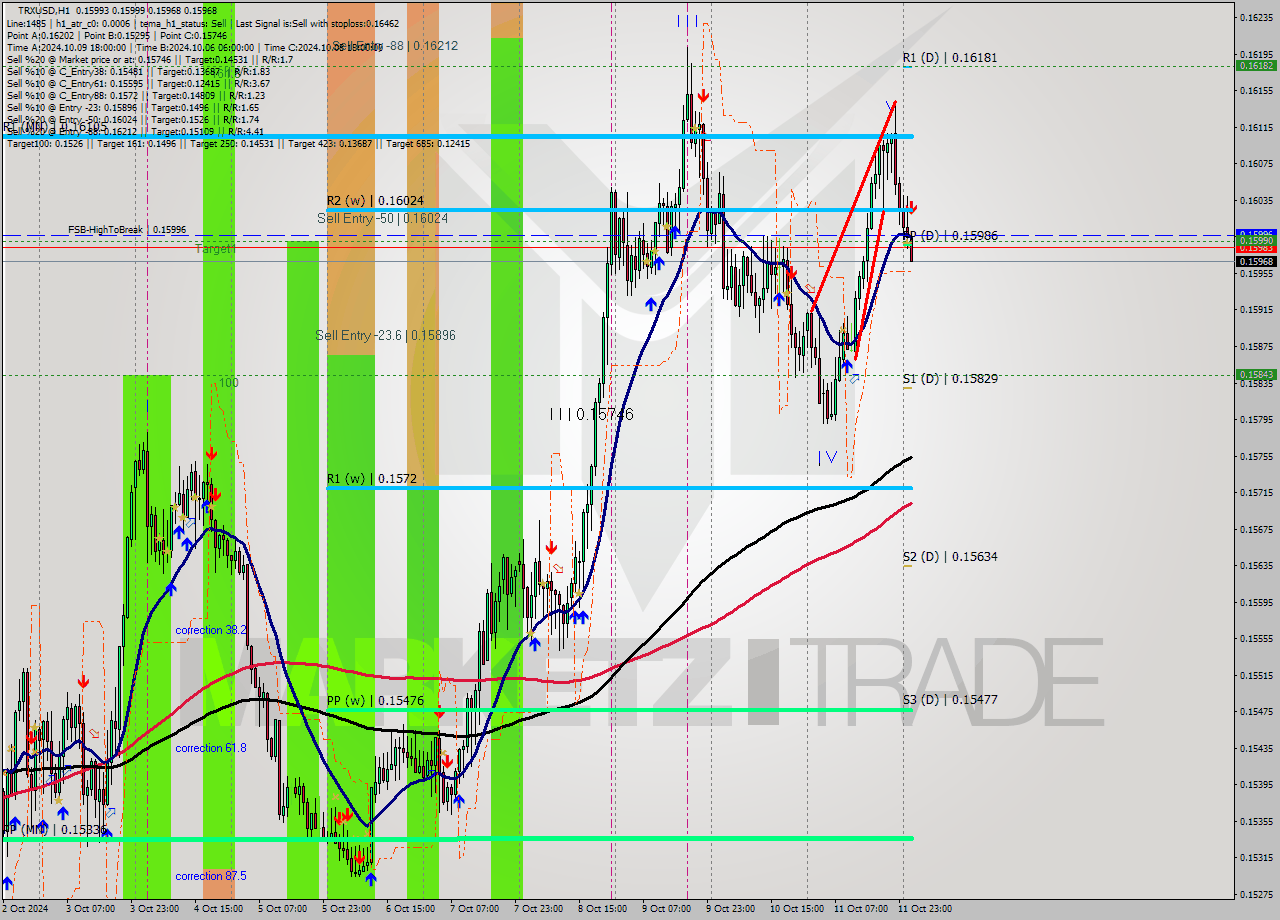Screen dimensions: 1280x920
Task: Click the 'S1 (D) | 0.15829' support label
Action: [x=949, y=379]
